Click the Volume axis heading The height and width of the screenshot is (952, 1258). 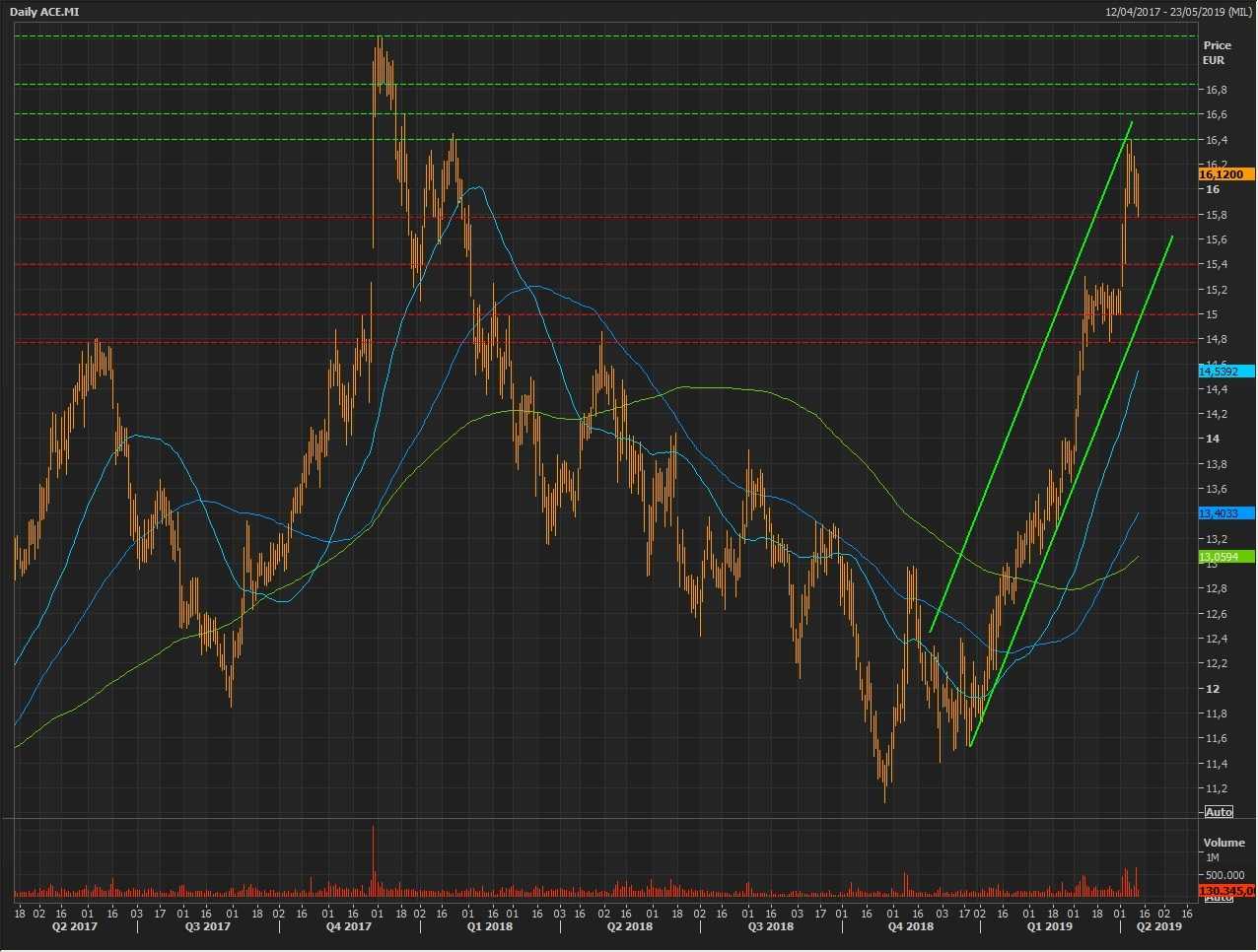(1223, 843)
